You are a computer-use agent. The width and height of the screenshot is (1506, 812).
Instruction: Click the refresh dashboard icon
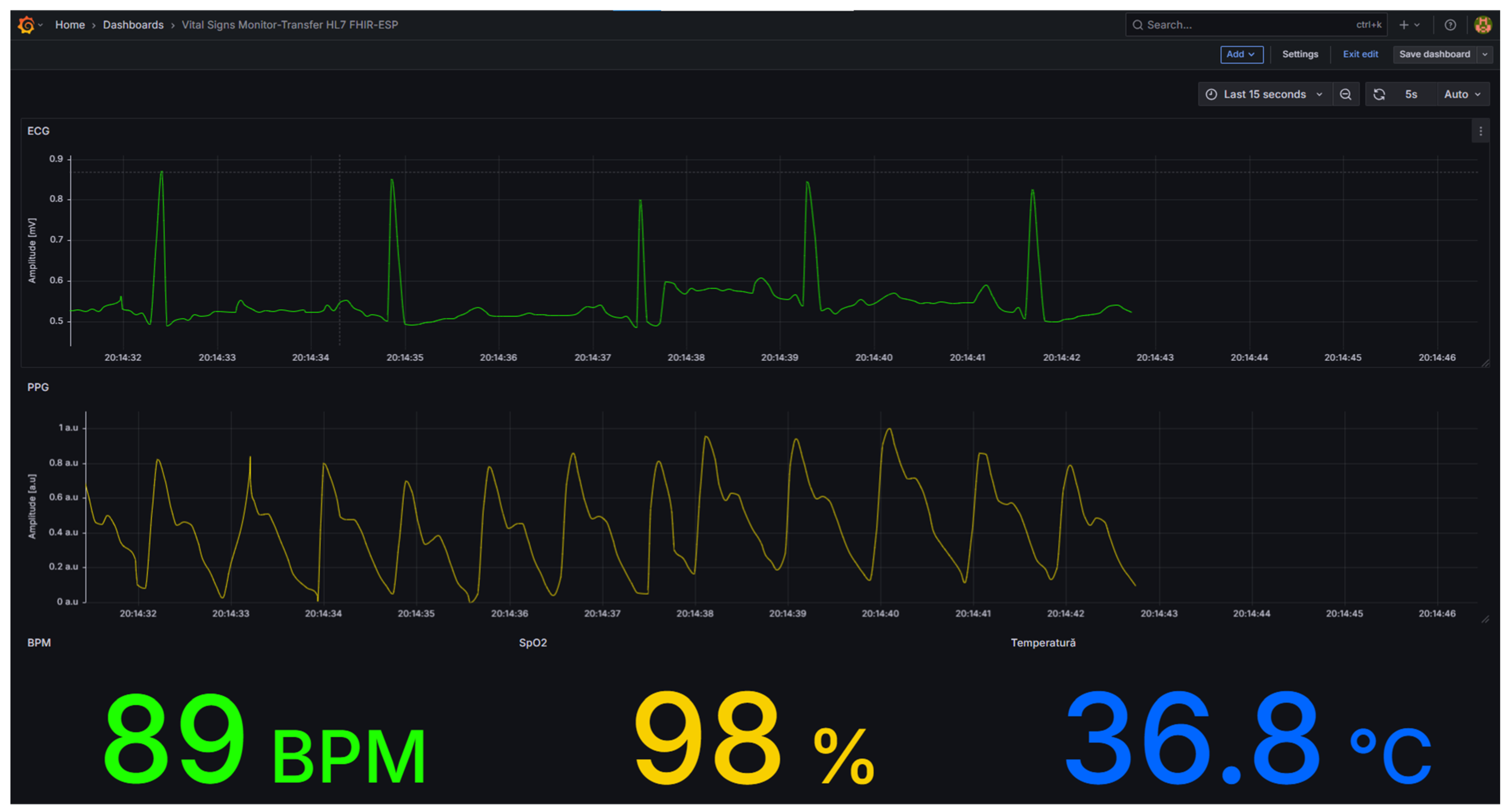1379,94
